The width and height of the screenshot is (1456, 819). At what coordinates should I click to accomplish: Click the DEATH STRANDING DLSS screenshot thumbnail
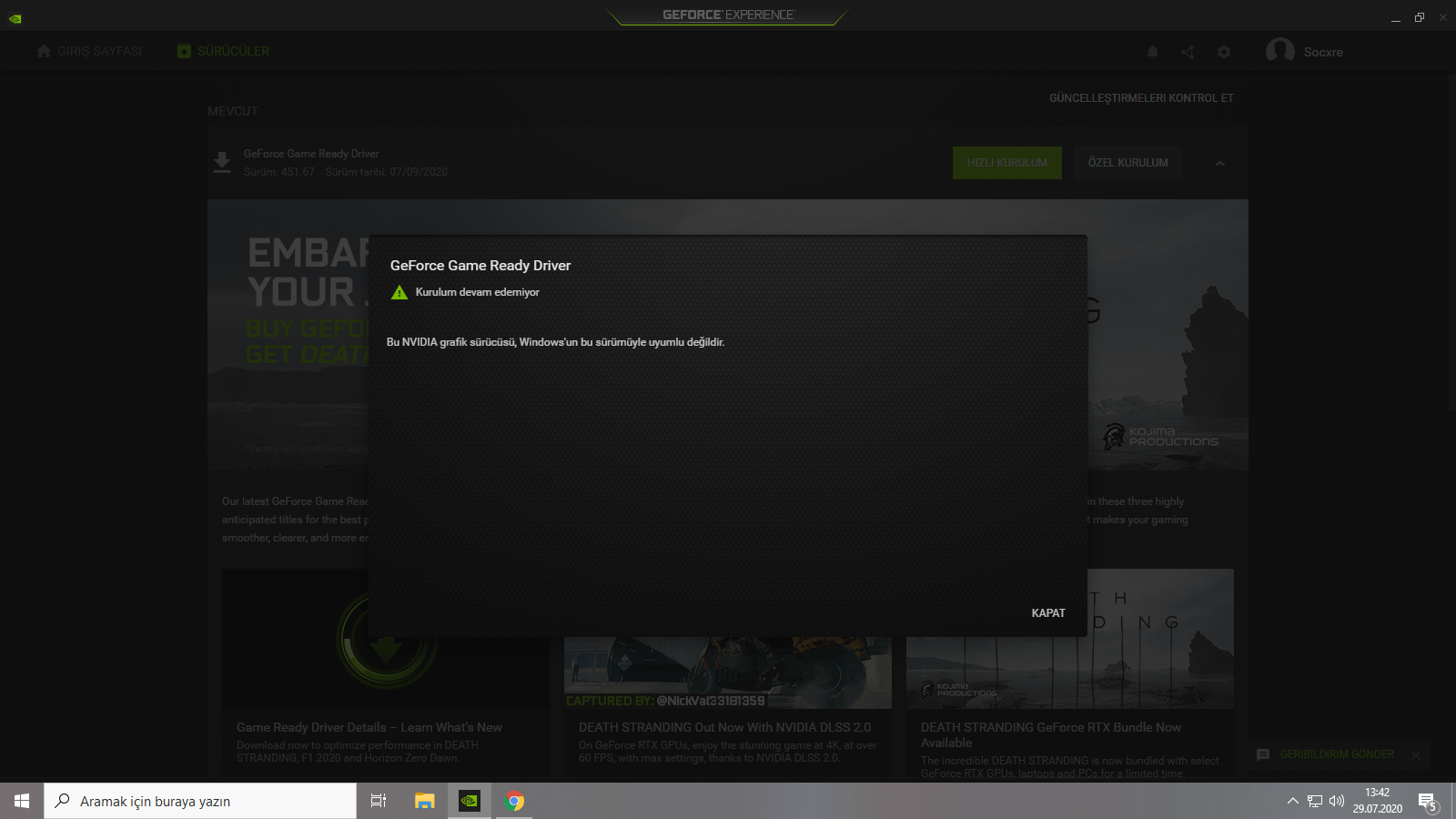pos(728,673)
